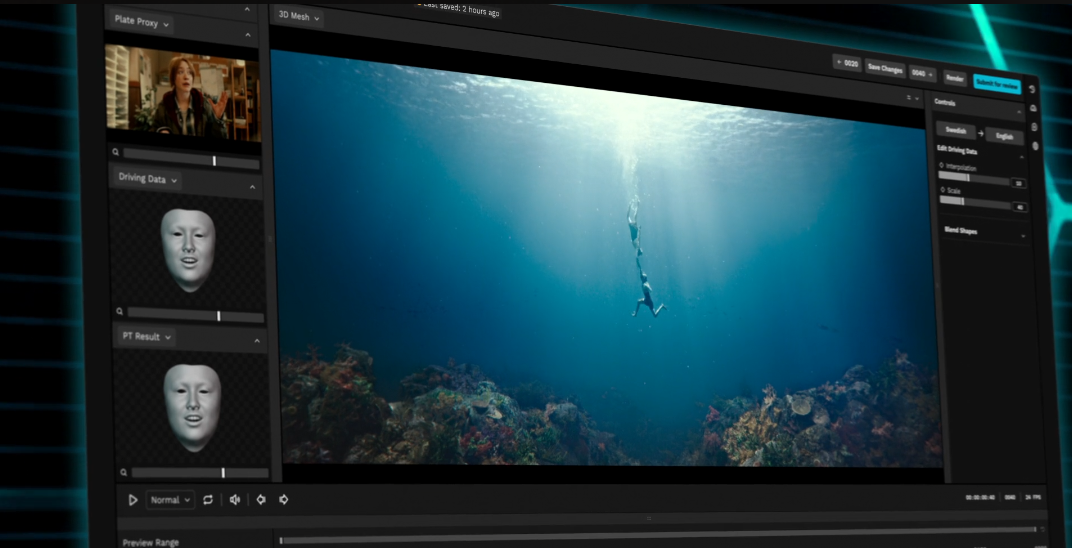The image size is (1072, 548).
Task: Click the Preview Range label
Action: point(150,543)
